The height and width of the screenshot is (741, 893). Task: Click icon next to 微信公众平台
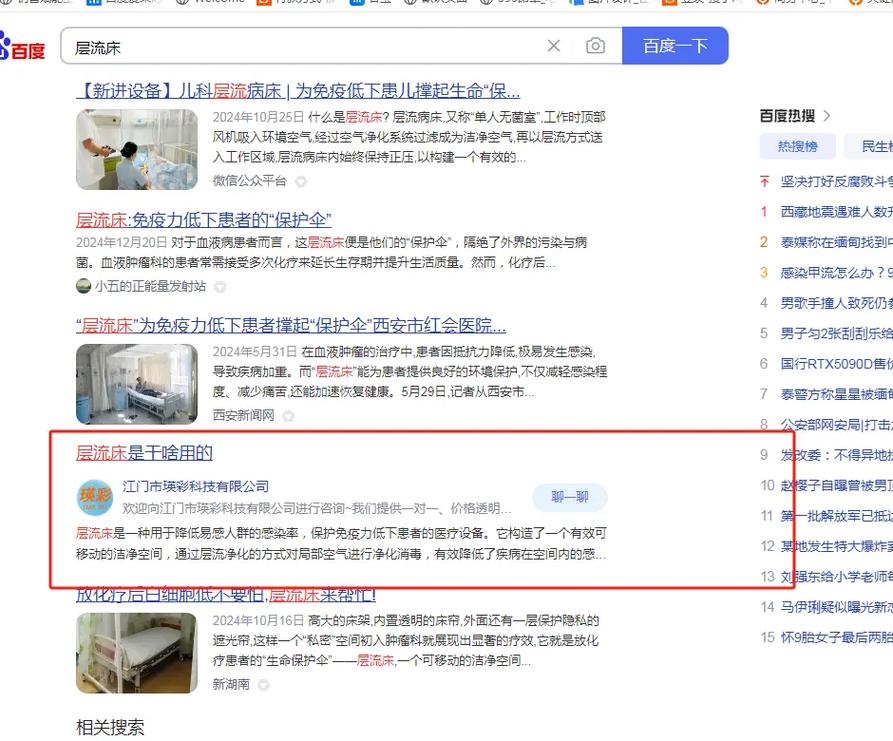click(301, 182)
